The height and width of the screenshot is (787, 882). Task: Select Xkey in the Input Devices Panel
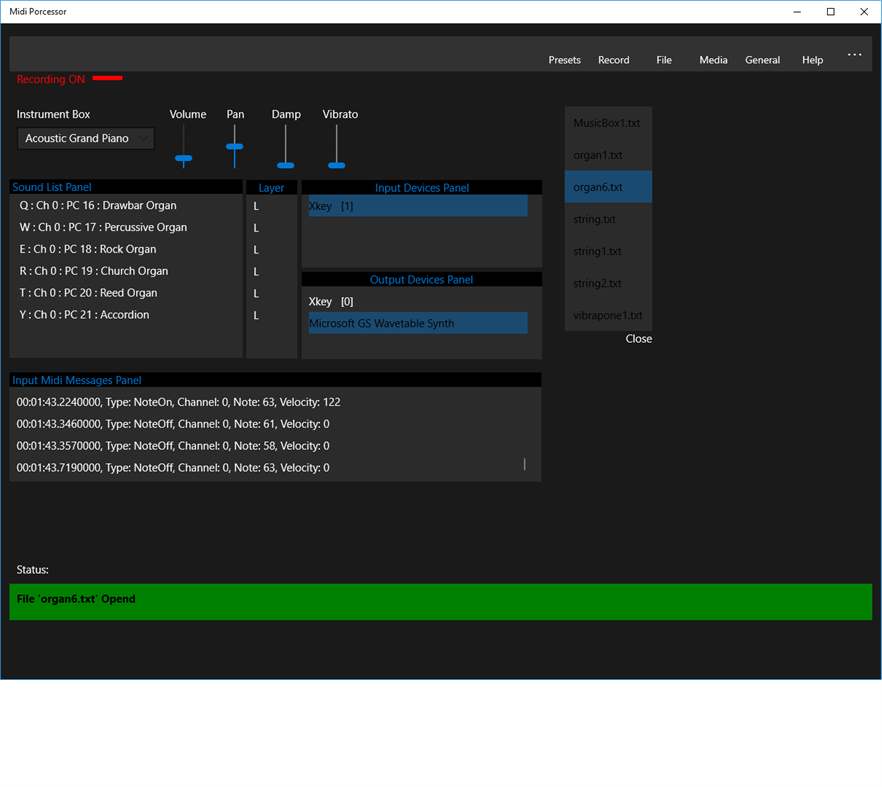pos(418,205)
